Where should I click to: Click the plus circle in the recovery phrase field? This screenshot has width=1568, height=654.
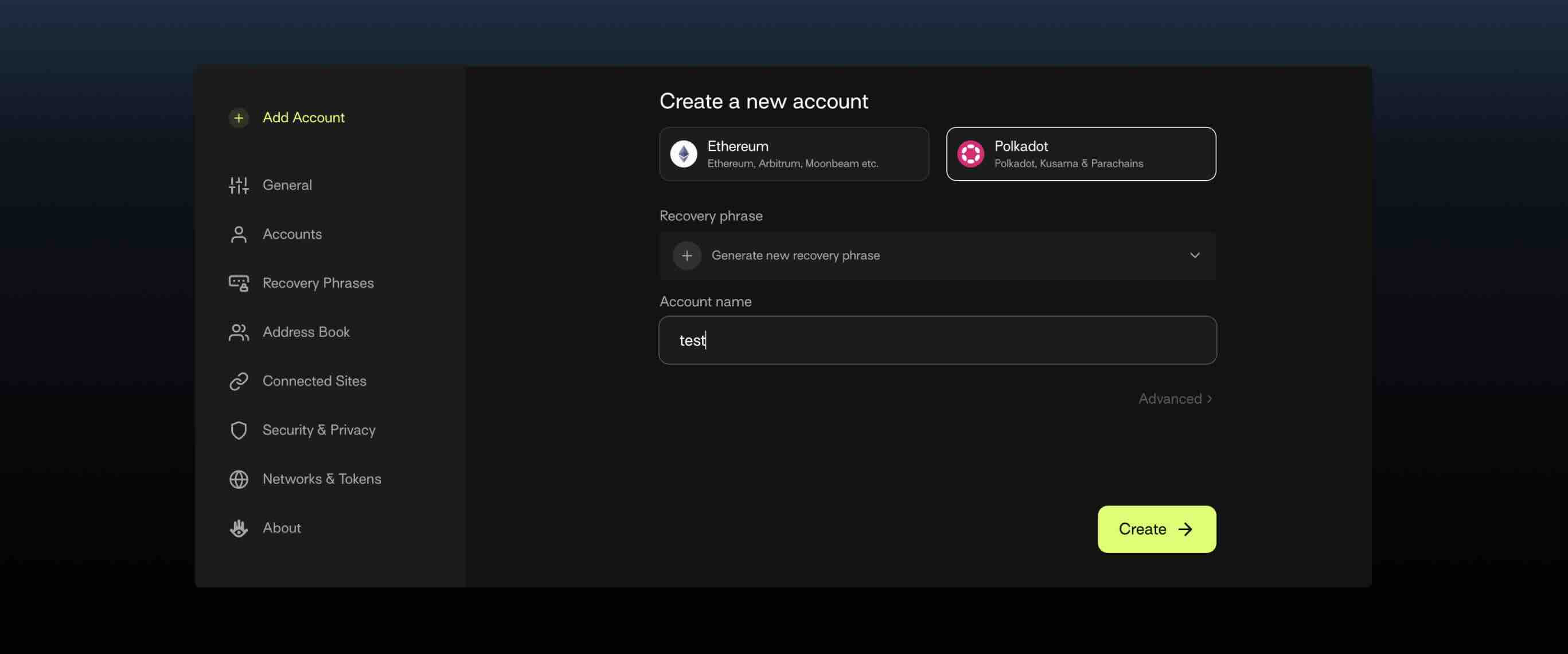point(687,256)
